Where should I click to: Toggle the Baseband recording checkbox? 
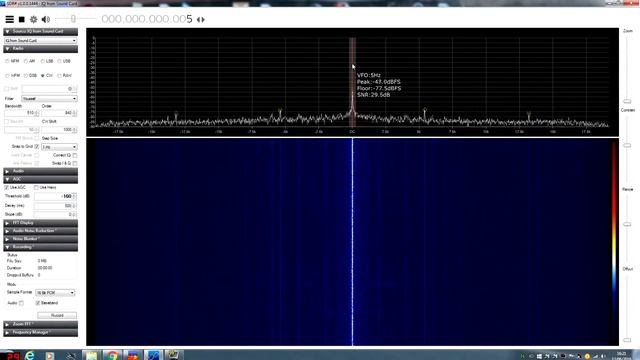[x=38, y=303]
